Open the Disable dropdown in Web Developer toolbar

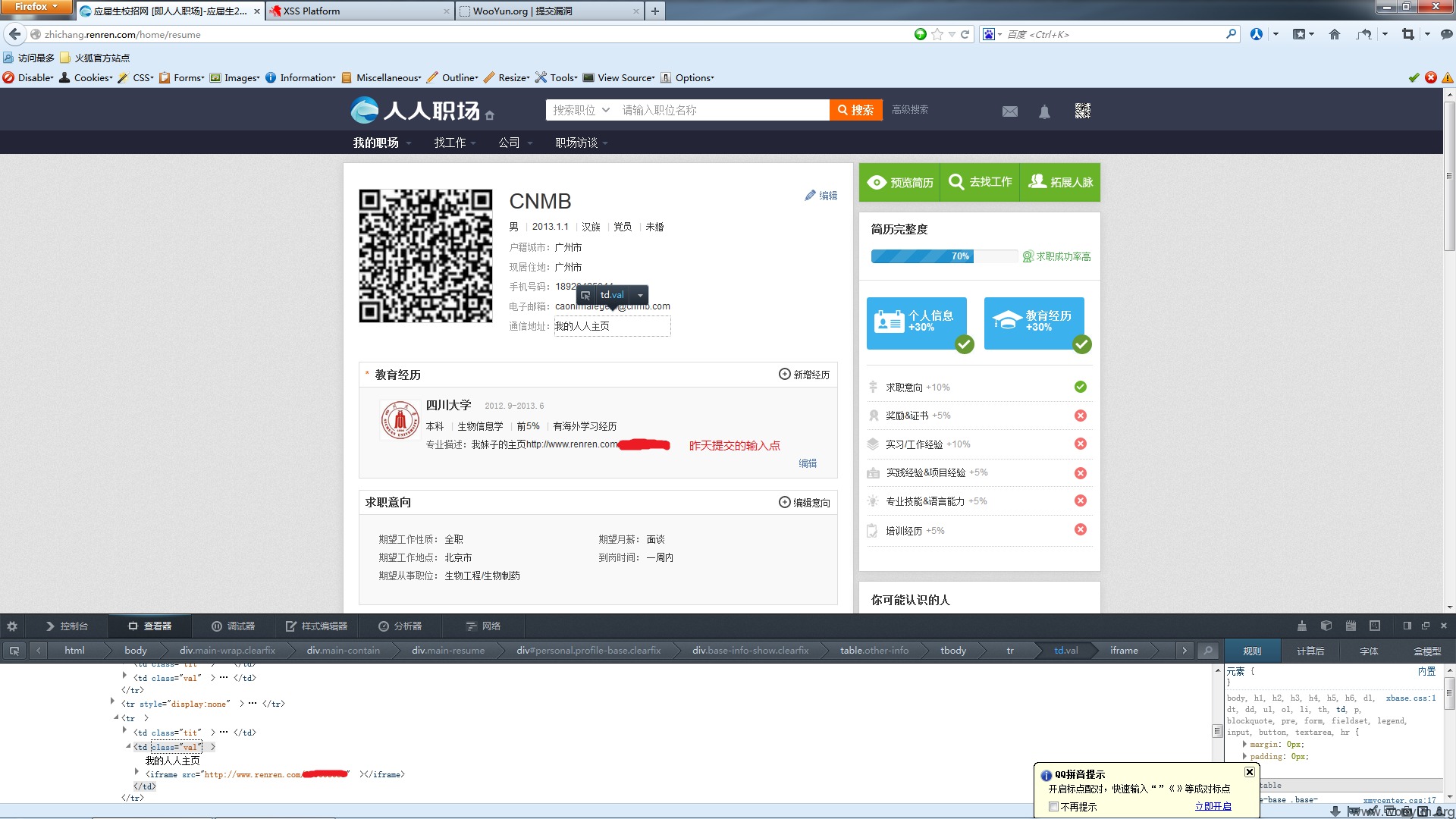[x=29, y=77]
